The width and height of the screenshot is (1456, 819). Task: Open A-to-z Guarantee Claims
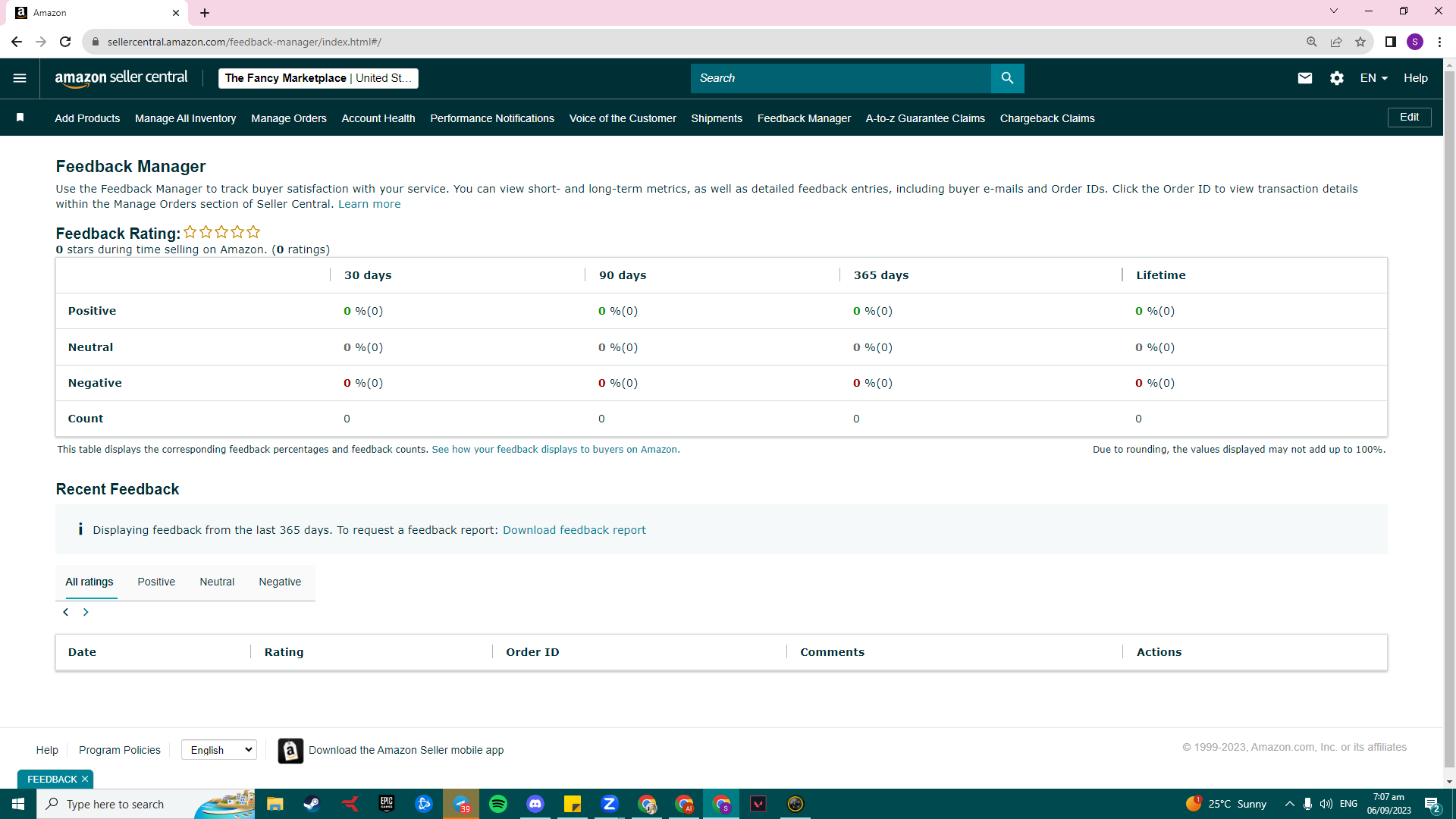click(x=925, y=118)
